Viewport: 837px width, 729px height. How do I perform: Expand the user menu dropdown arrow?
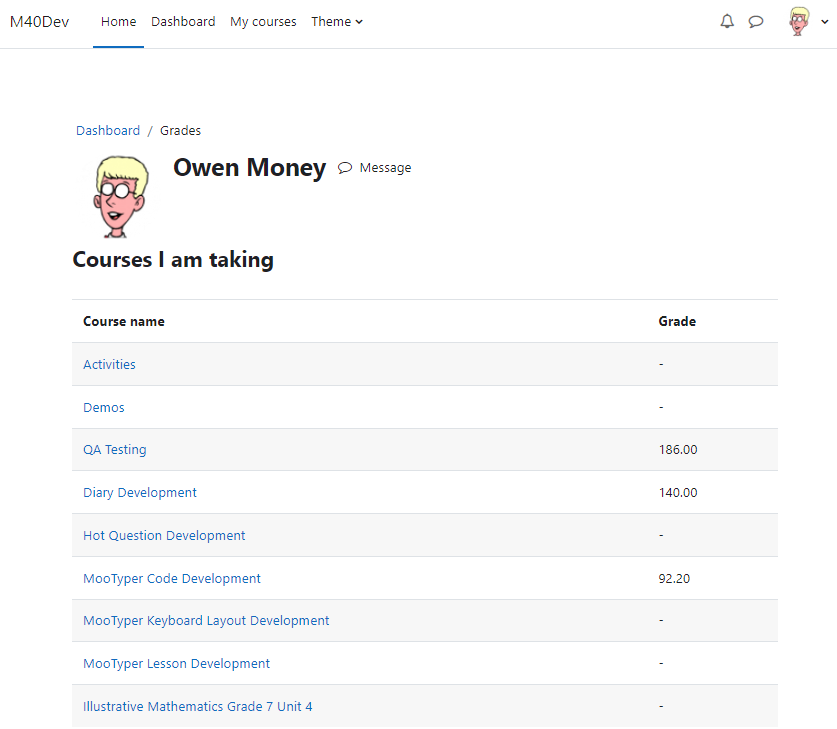(x=825, y=22)
